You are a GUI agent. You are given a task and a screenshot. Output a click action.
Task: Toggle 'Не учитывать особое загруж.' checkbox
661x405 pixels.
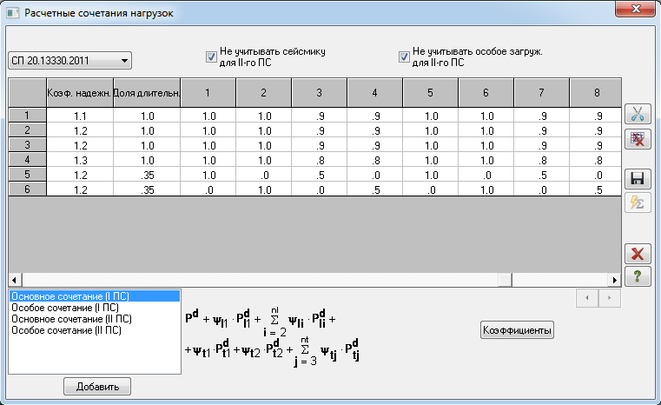(x=404, y=57)
